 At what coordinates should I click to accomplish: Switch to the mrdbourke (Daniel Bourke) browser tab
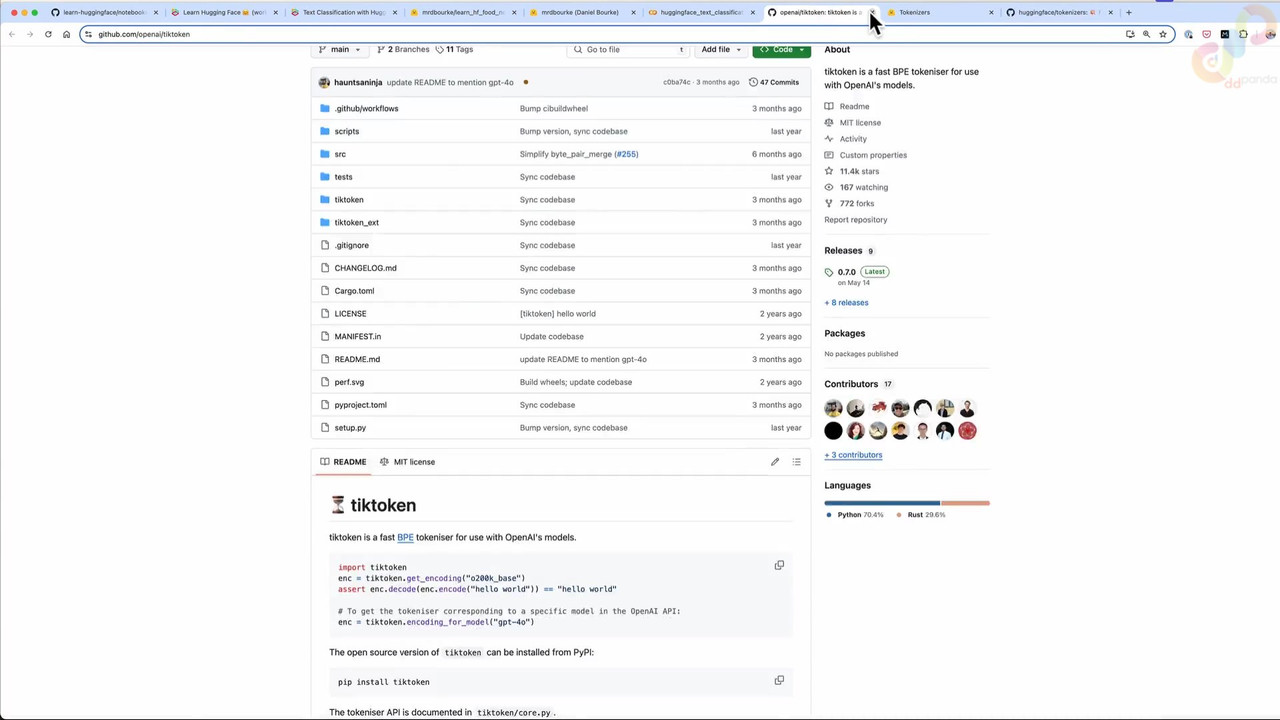tap(579, 12)
